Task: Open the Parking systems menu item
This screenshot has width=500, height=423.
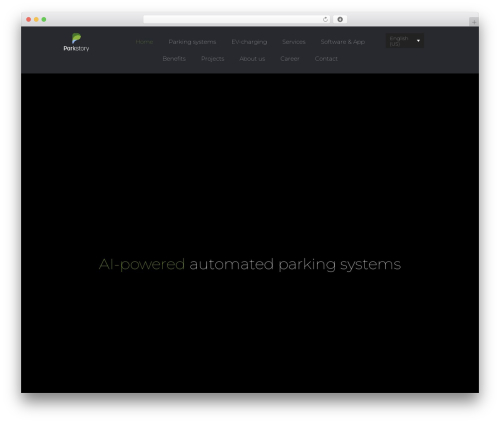Action: coord(192,42)
